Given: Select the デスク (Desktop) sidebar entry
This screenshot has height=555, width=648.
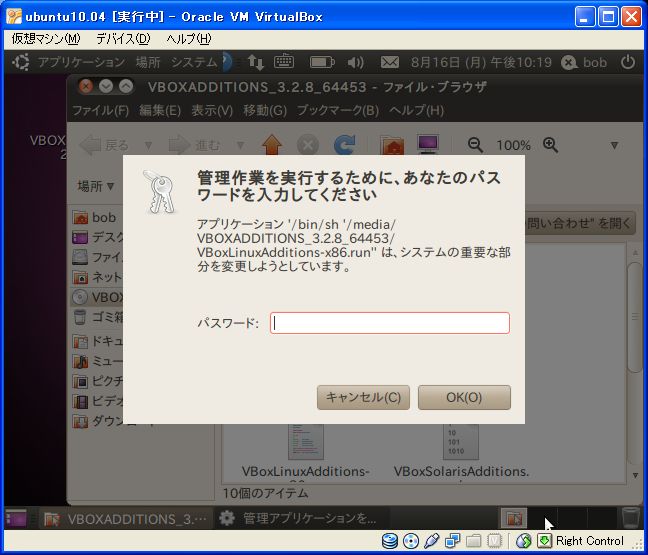Looking at the screenshot, I should click(98, 237).
